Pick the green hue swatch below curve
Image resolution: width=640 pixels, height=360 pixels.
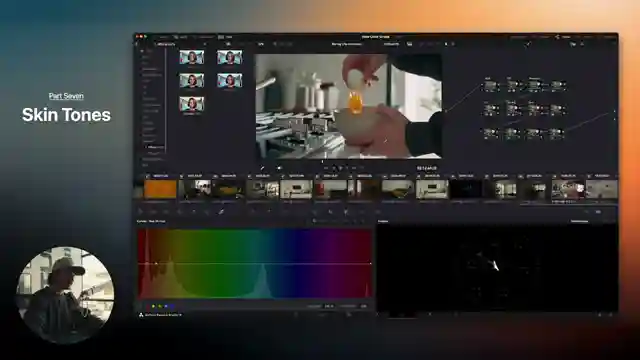click(x=160, y=306)
